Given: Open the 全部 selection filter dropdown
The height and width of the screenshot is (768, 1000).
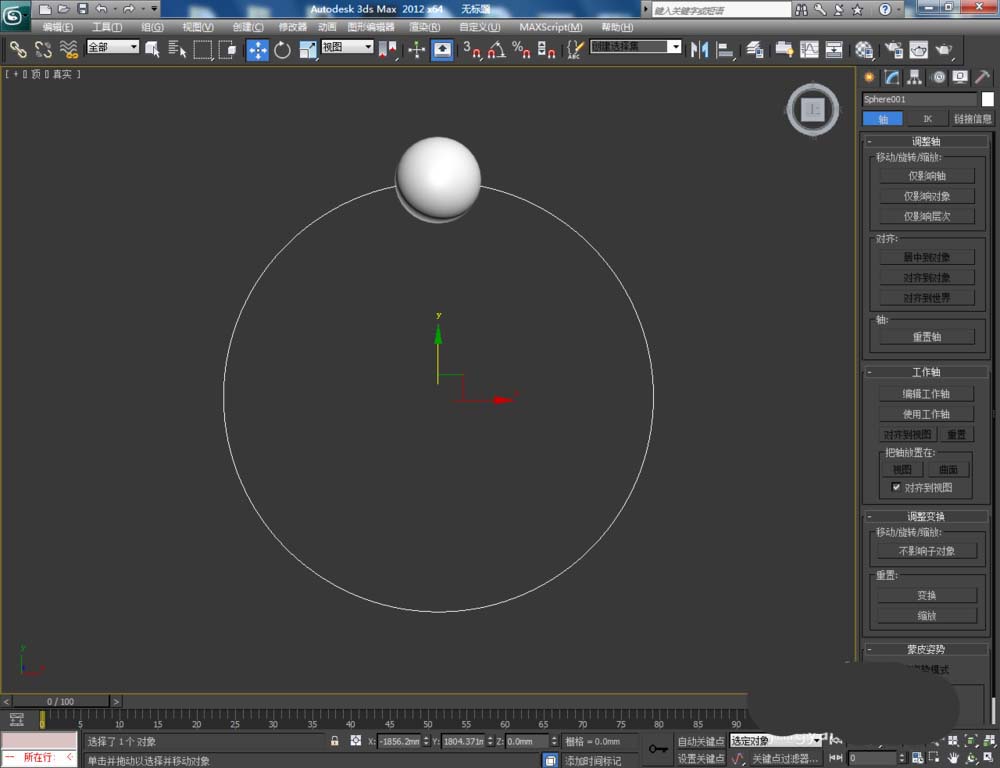Looking at the screenshot, I should point(113,47).
